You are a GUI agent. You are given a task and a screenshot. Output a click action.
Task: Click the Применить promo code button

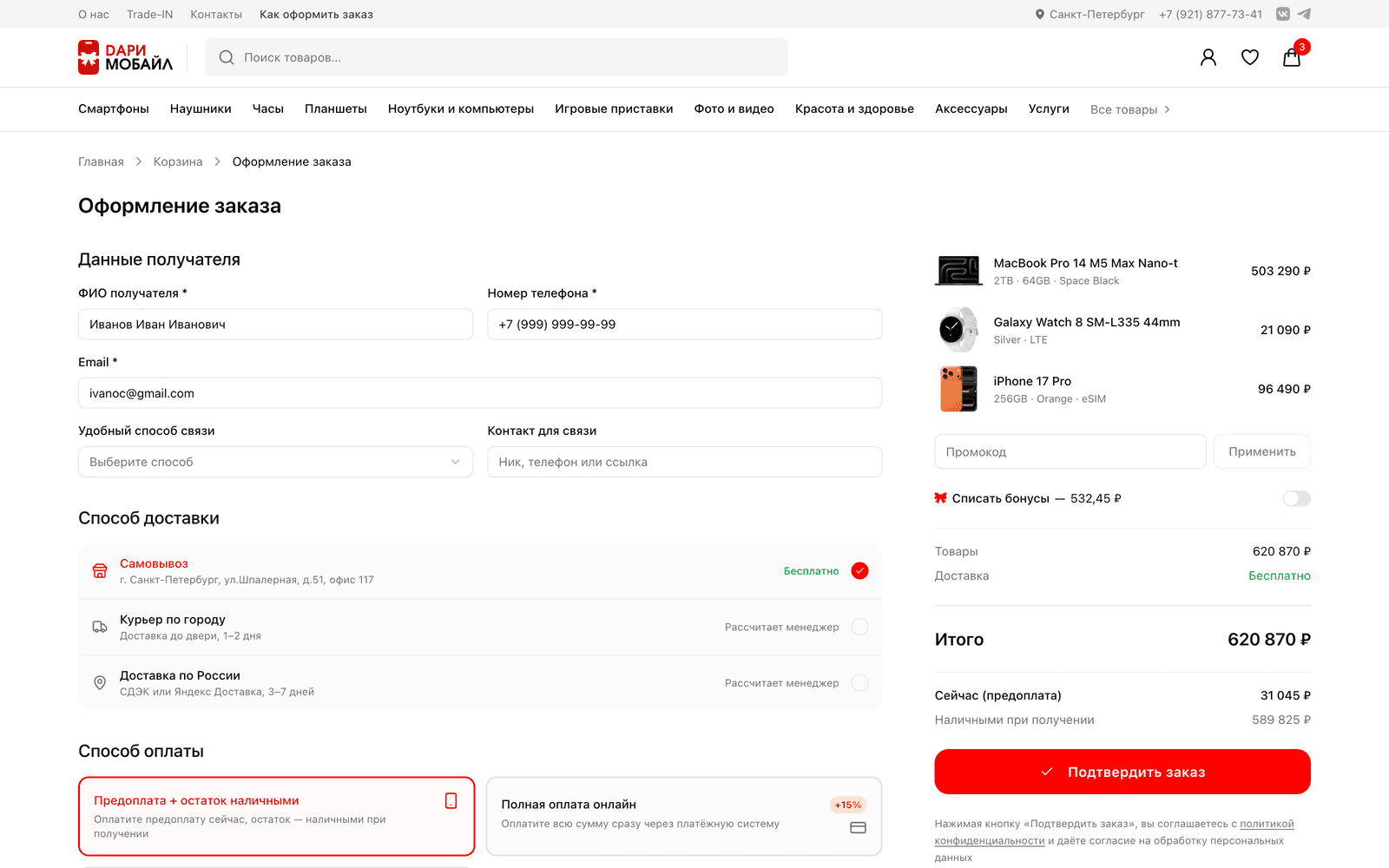tap(1262, 451)
